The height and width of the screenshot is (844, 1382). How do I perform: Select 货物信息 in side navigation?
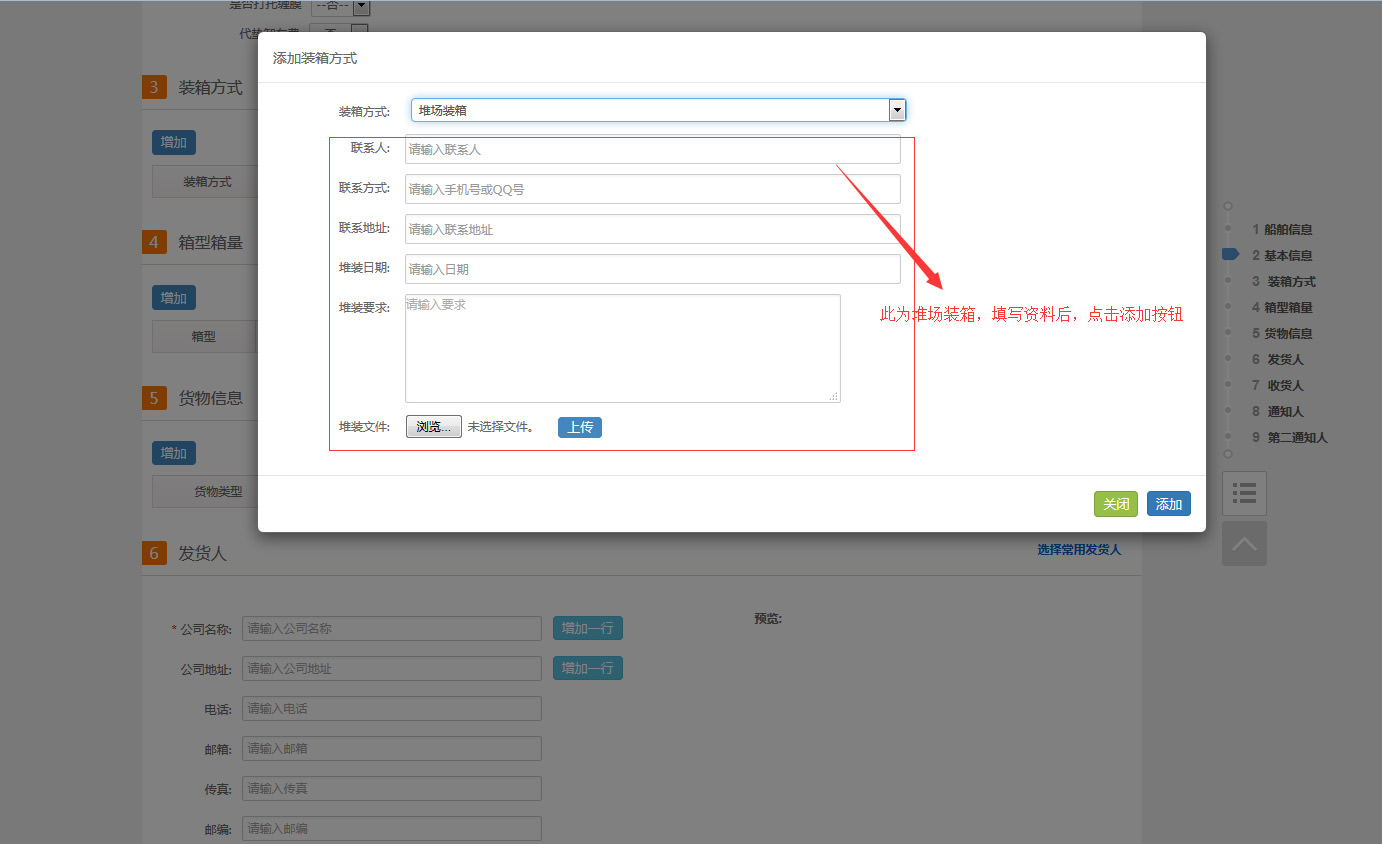coord(1288,334)
